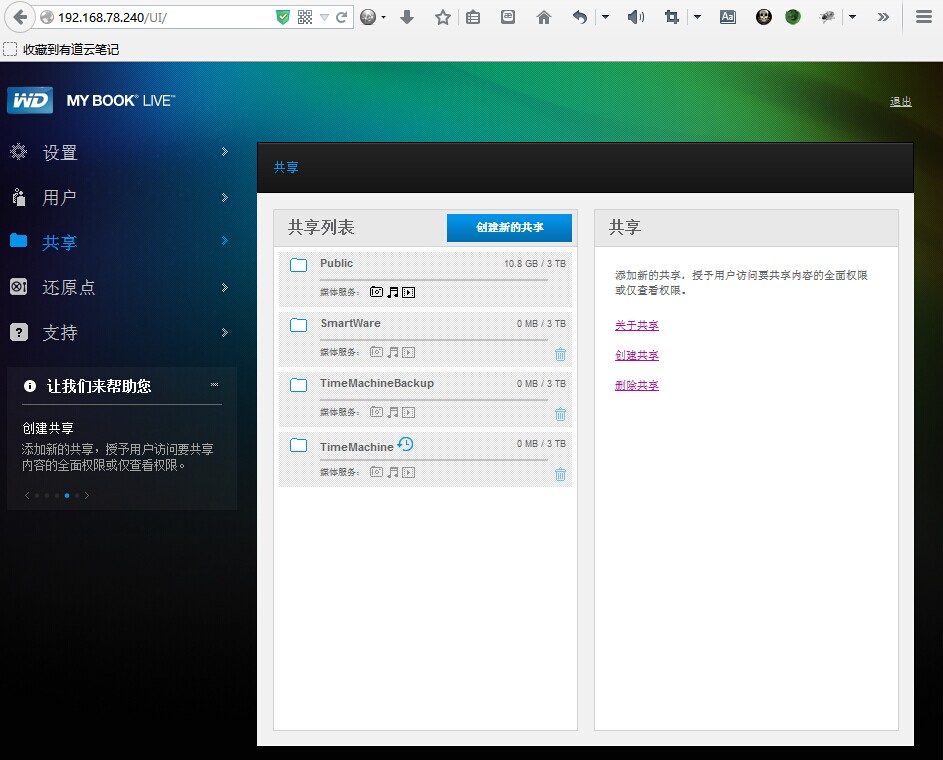Click the 用户 person icon
This screenshot has height=760, width=943.
(19, 197)
